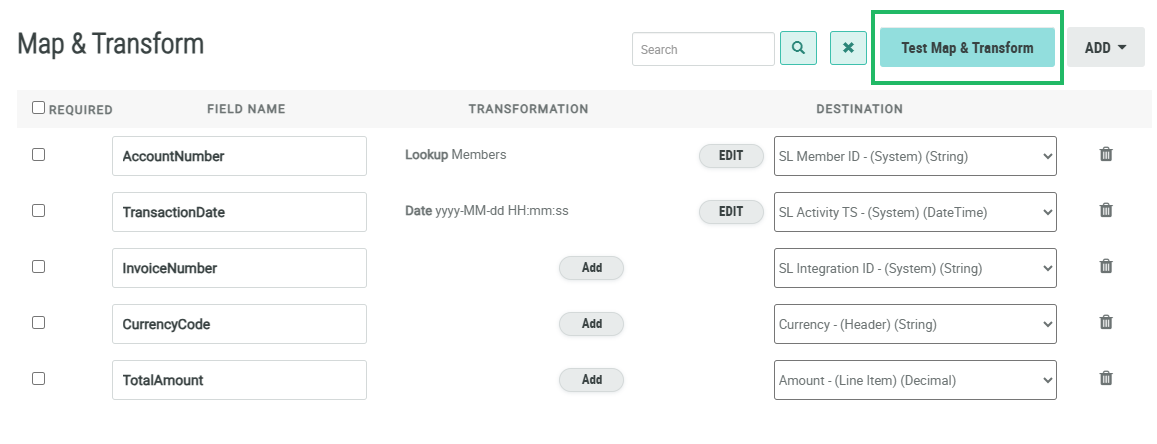Click the clear search X icon
1157x444 pixels.
click(x=848, y=48)
